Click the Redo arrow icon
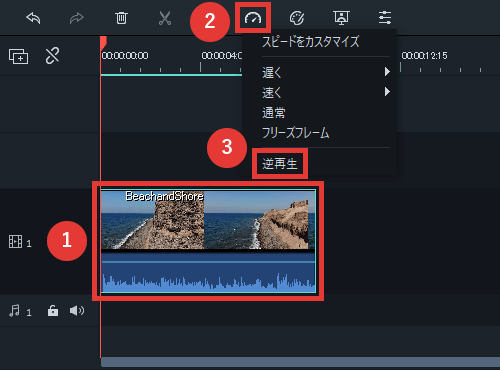The width and height of the screenshot is (500, 370). pyautogui.click(x=77, y=18)
